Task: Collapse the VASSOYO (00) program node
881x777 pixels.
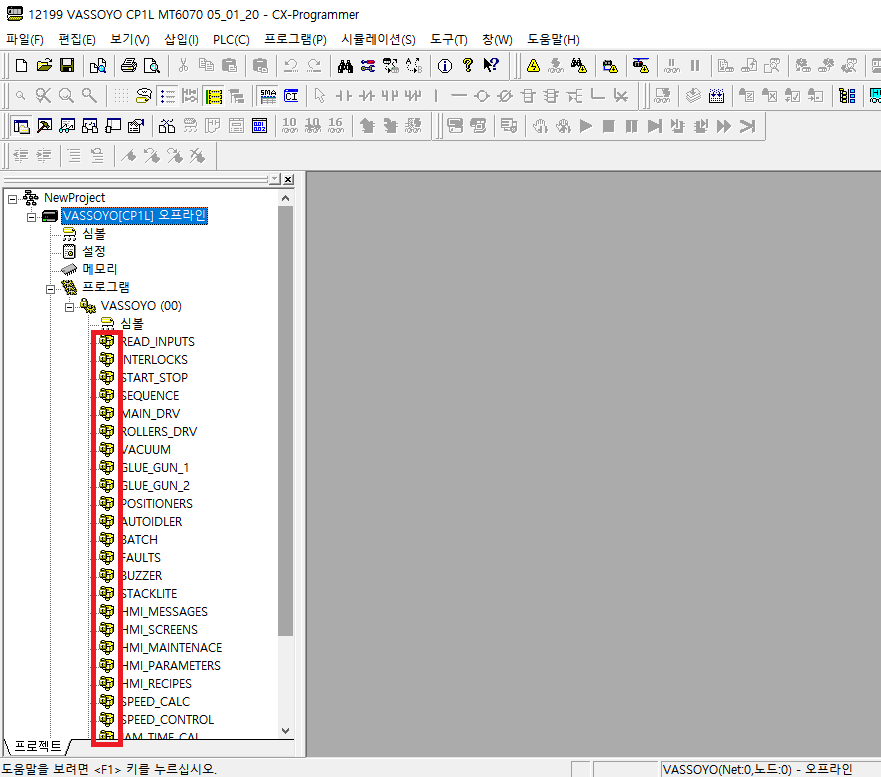Action: point(69,307)
